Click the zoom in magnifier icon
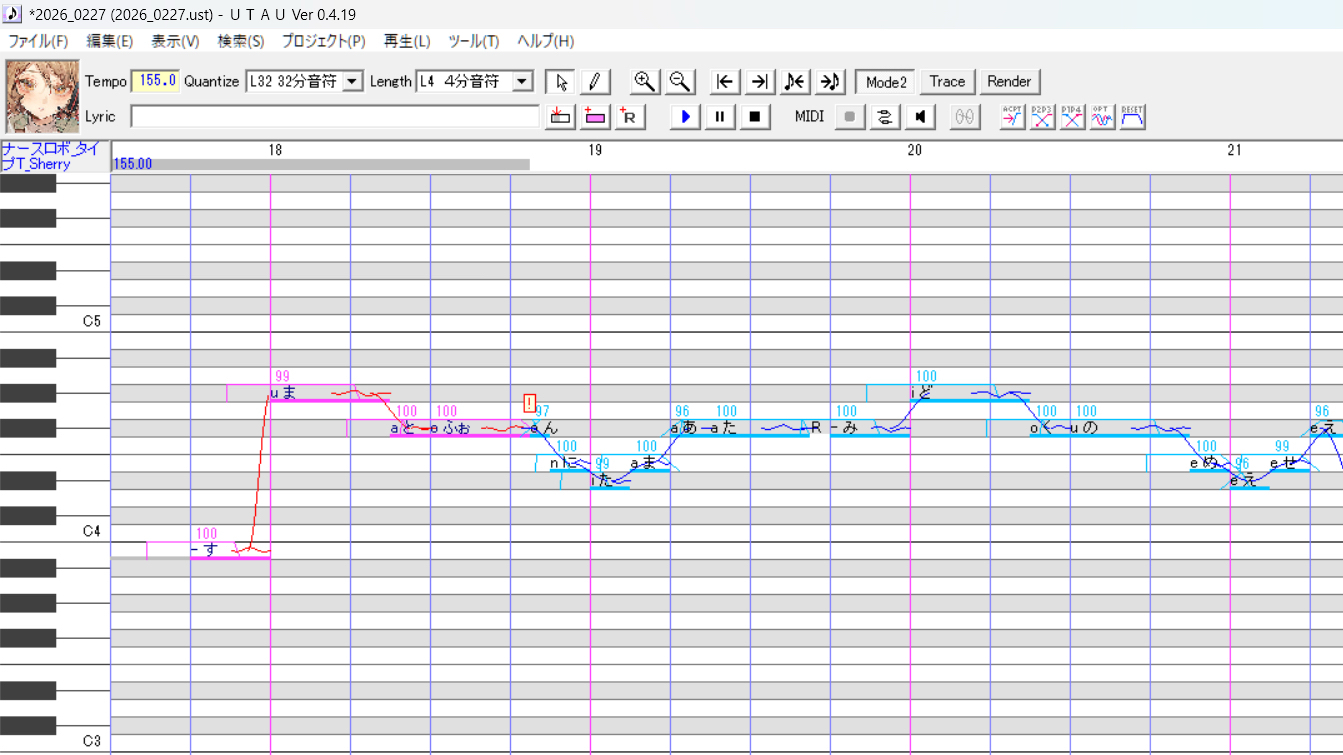This screenshot has width=1343, height=755. pyautogui.click(x=645, y=82)
